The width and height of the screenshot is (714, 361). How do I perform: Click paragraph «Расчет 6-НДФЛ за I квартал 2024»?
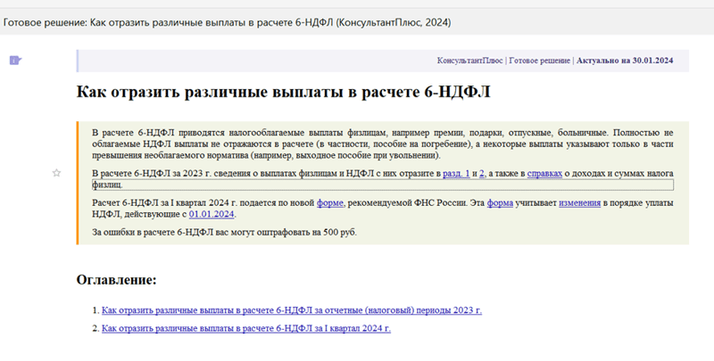coord(382,208)
